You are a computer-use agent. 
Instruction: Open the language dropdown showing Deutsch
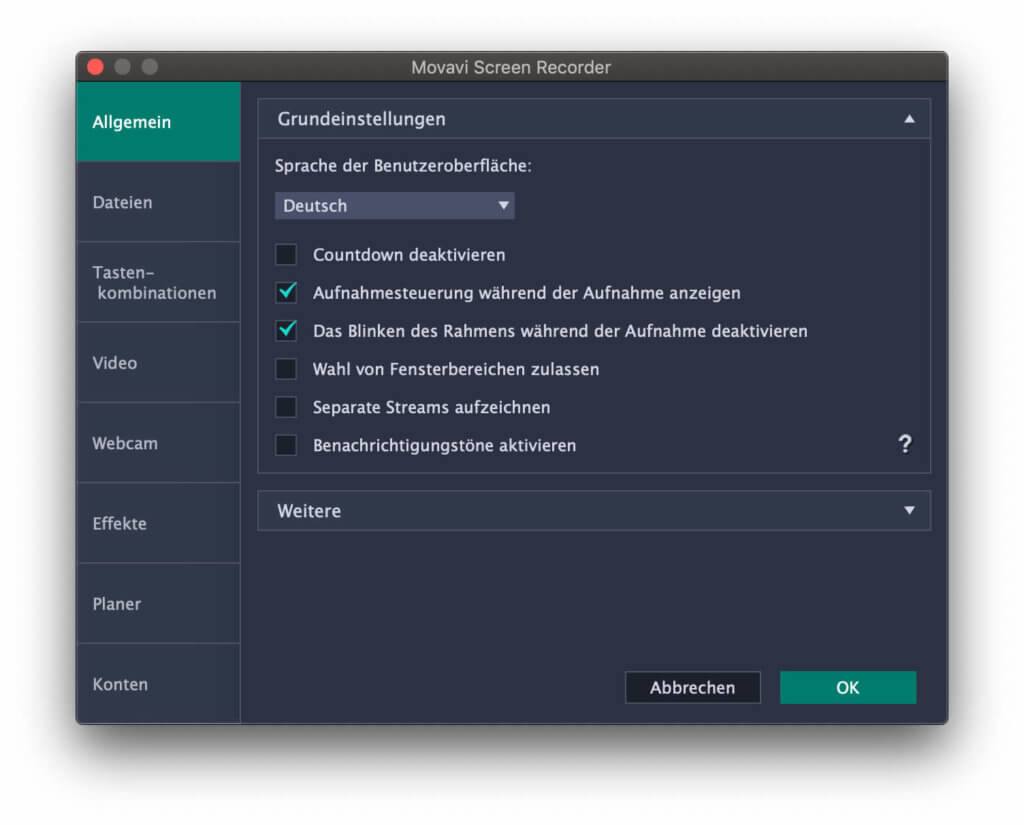point(394,205)
